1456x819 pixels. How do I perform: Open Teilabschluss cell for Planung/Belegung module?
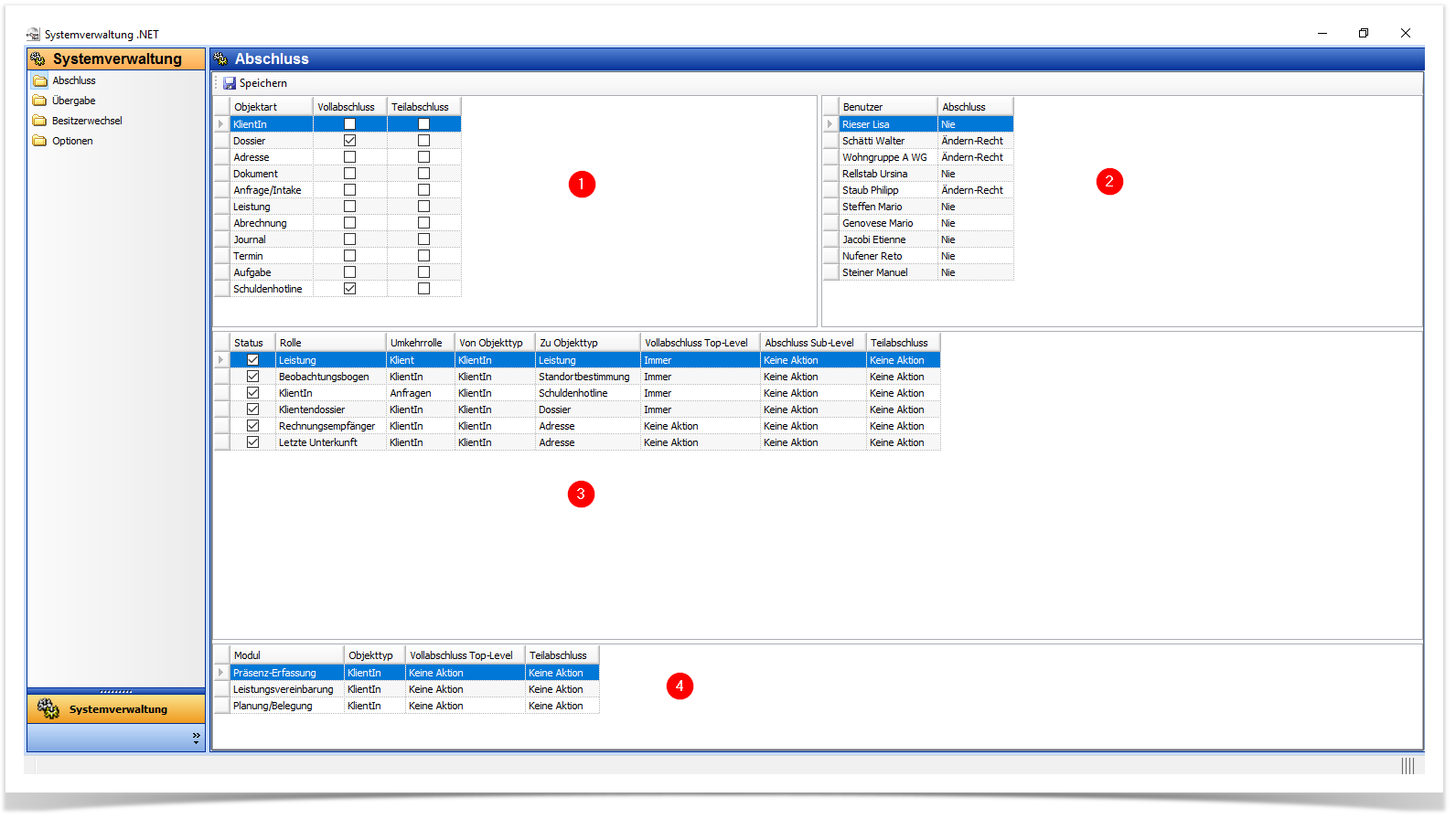point(562,706)
